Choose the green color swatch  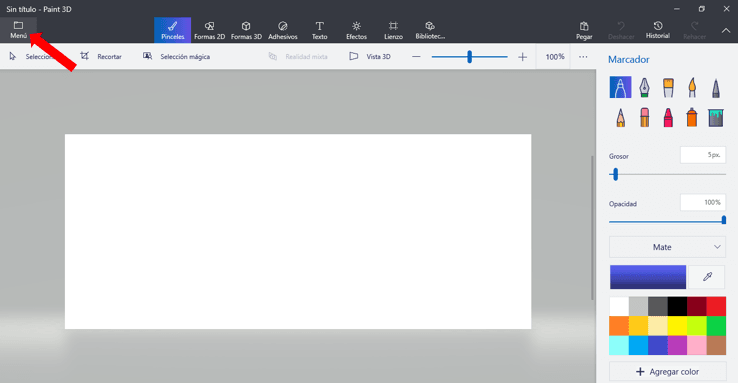[x=716, y=326]
